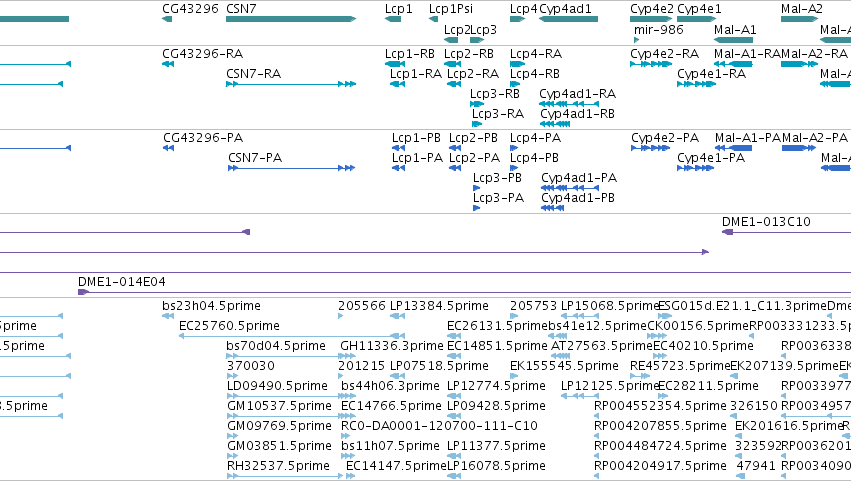Image resolution: width=851 pixels, height=481 pixels.
Task: Select the Lcp1-PB protein label
Action: coord(416,138)
